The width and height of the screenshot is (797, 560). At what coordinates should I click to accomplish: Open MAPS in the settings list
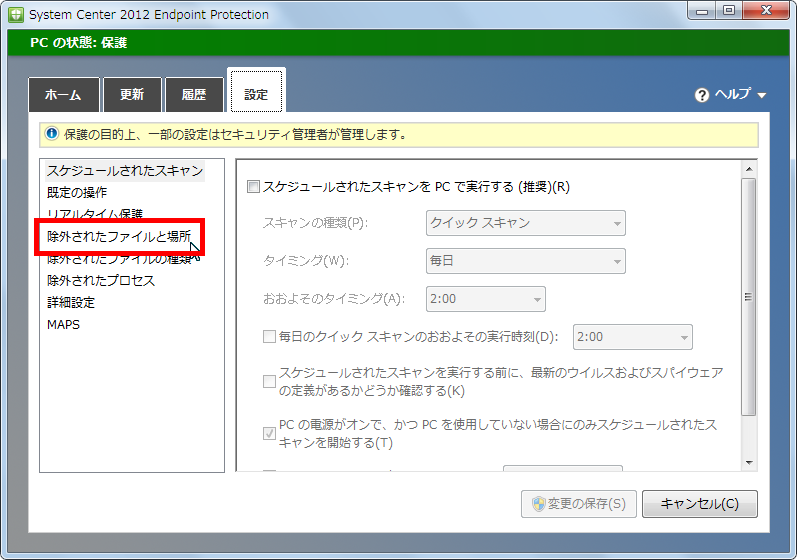[x=64, y=325]
